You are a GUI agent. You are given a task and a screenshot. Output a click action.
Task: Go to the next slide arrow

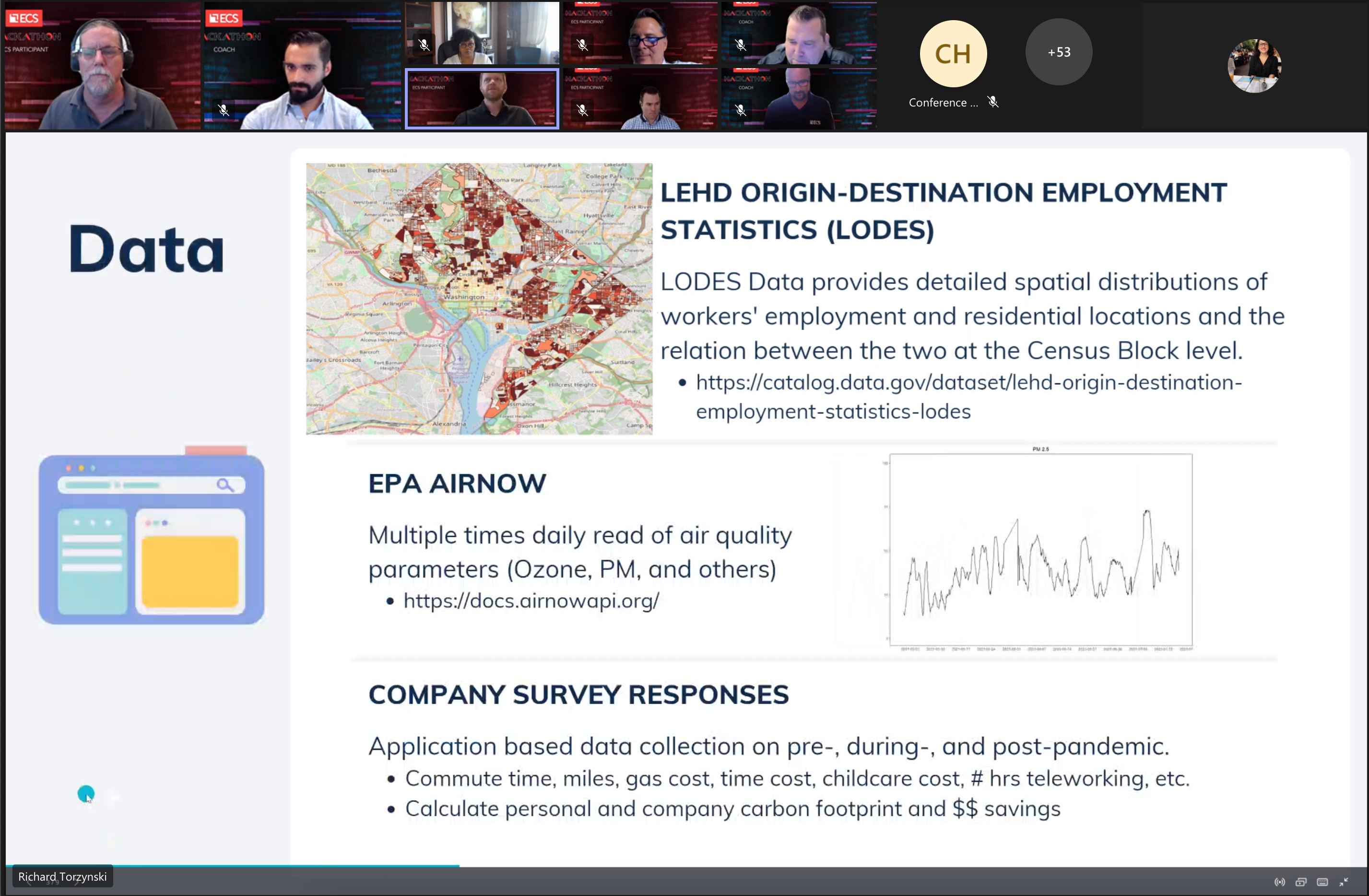tap(77, 882)
